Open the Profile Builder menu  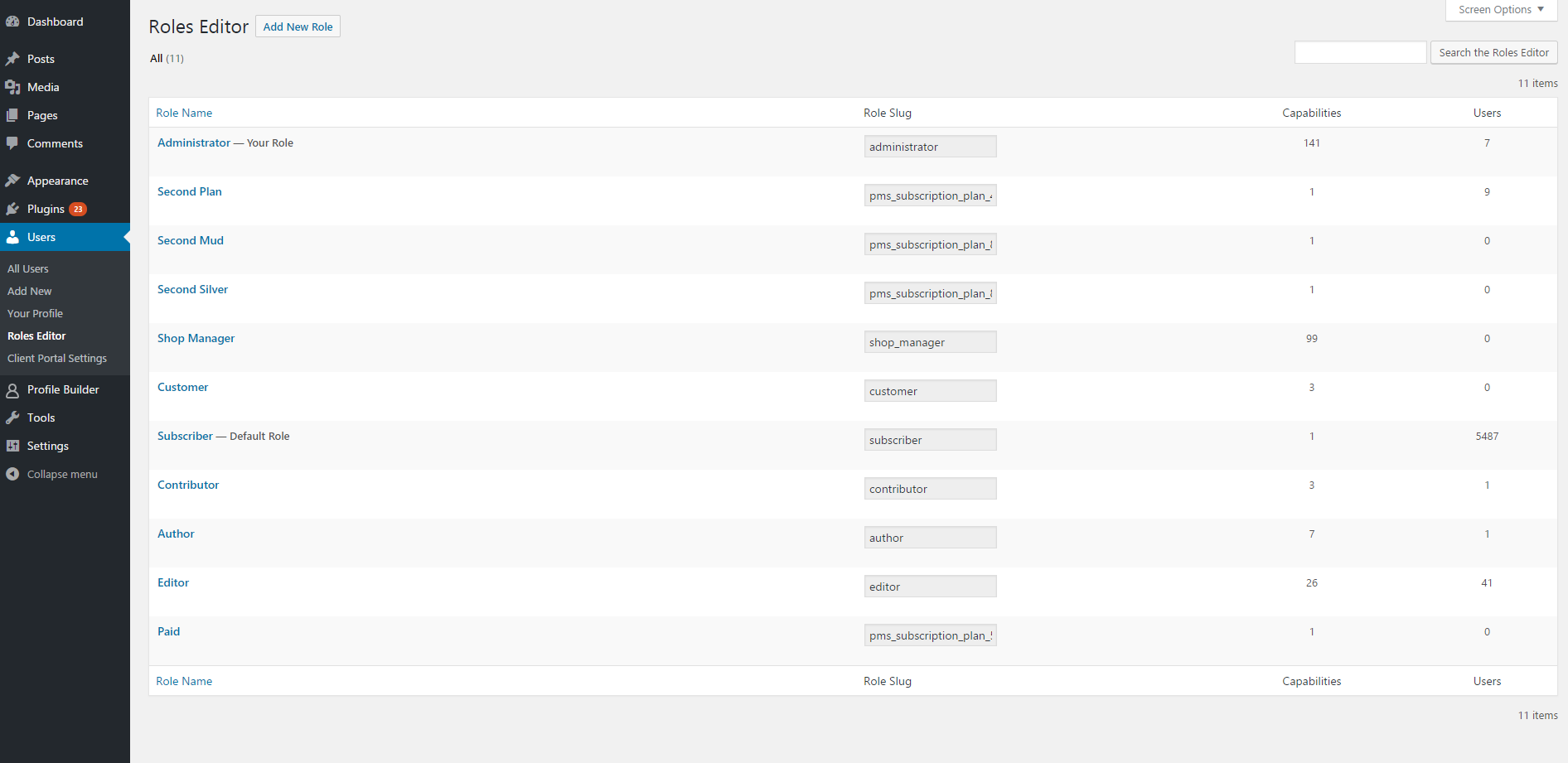point(63,389)
